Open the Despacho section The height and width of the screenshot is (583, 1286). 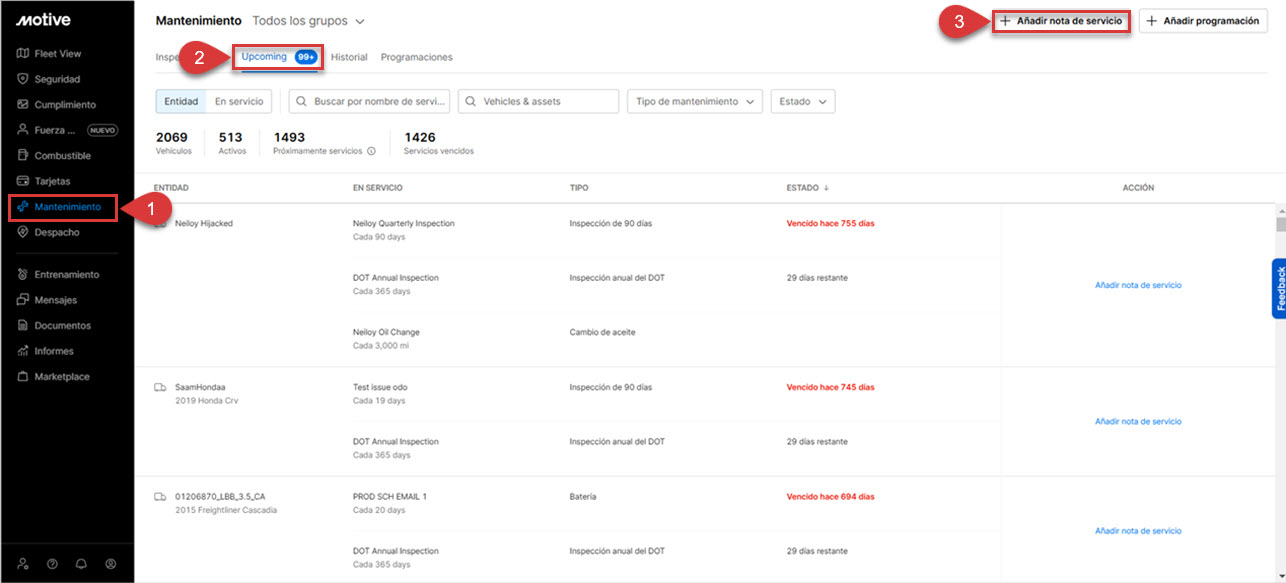tap(56, 232)
